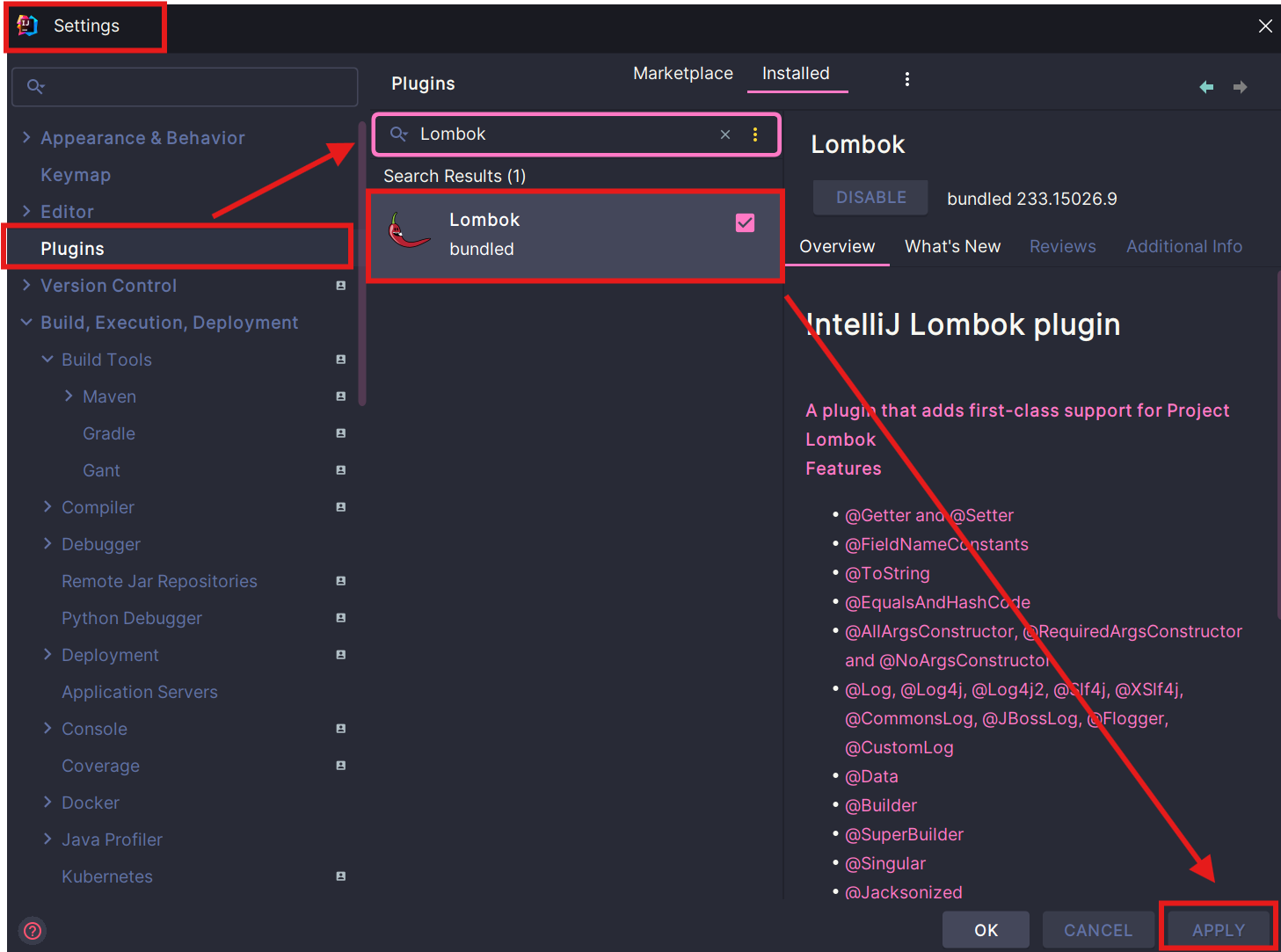The image size is (1281, 952).
Task: Open the Additional Info tab
Action: coord(1184,247)
